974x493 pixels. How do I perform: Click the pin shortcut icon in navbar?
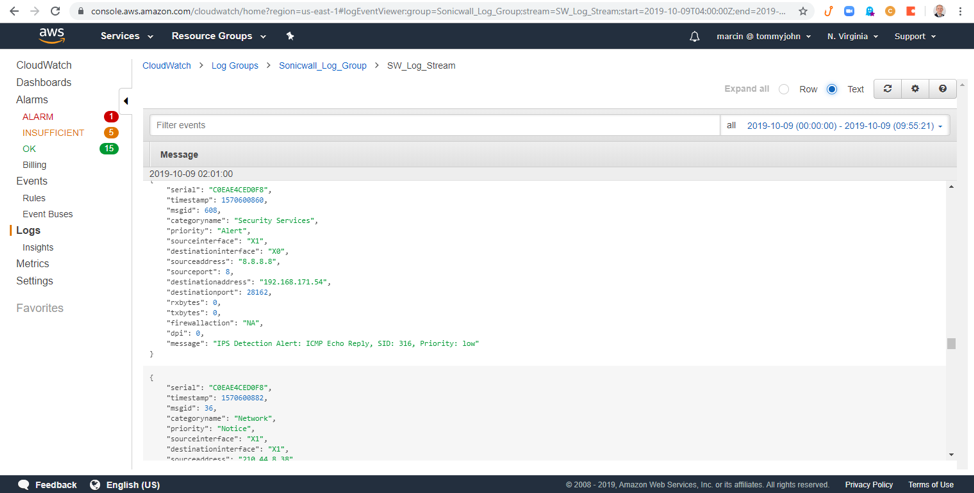[x=290, y=36]
